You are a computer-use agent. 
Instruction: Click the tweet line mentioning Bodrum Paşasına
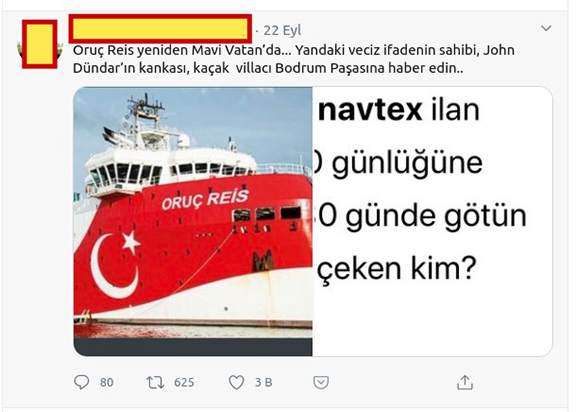point(268,68)
